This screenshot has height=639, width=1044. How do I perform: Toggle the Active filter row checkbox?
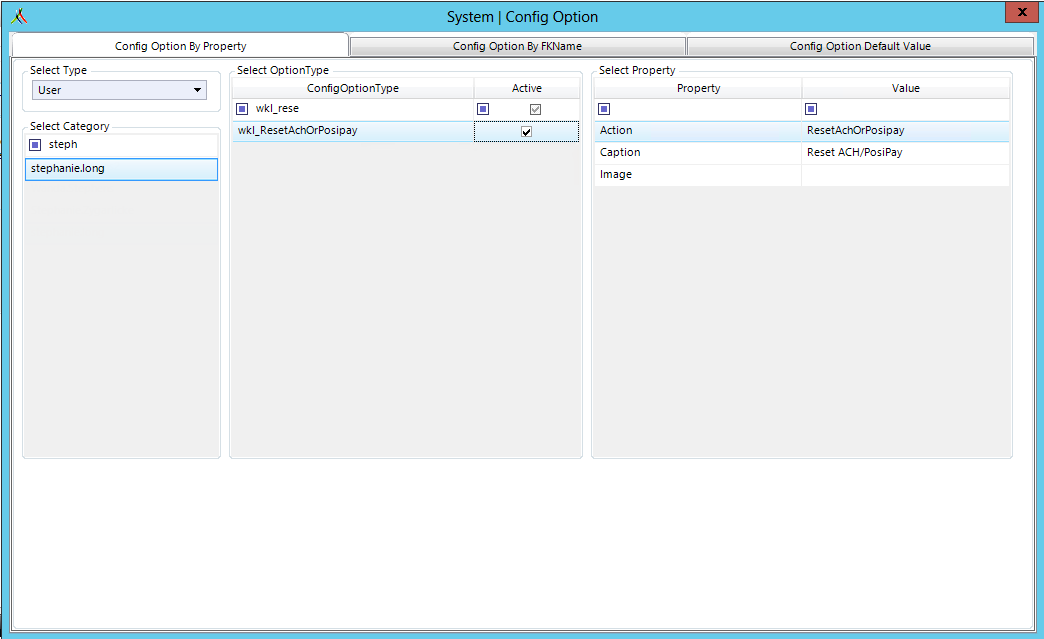click(536, 109)
